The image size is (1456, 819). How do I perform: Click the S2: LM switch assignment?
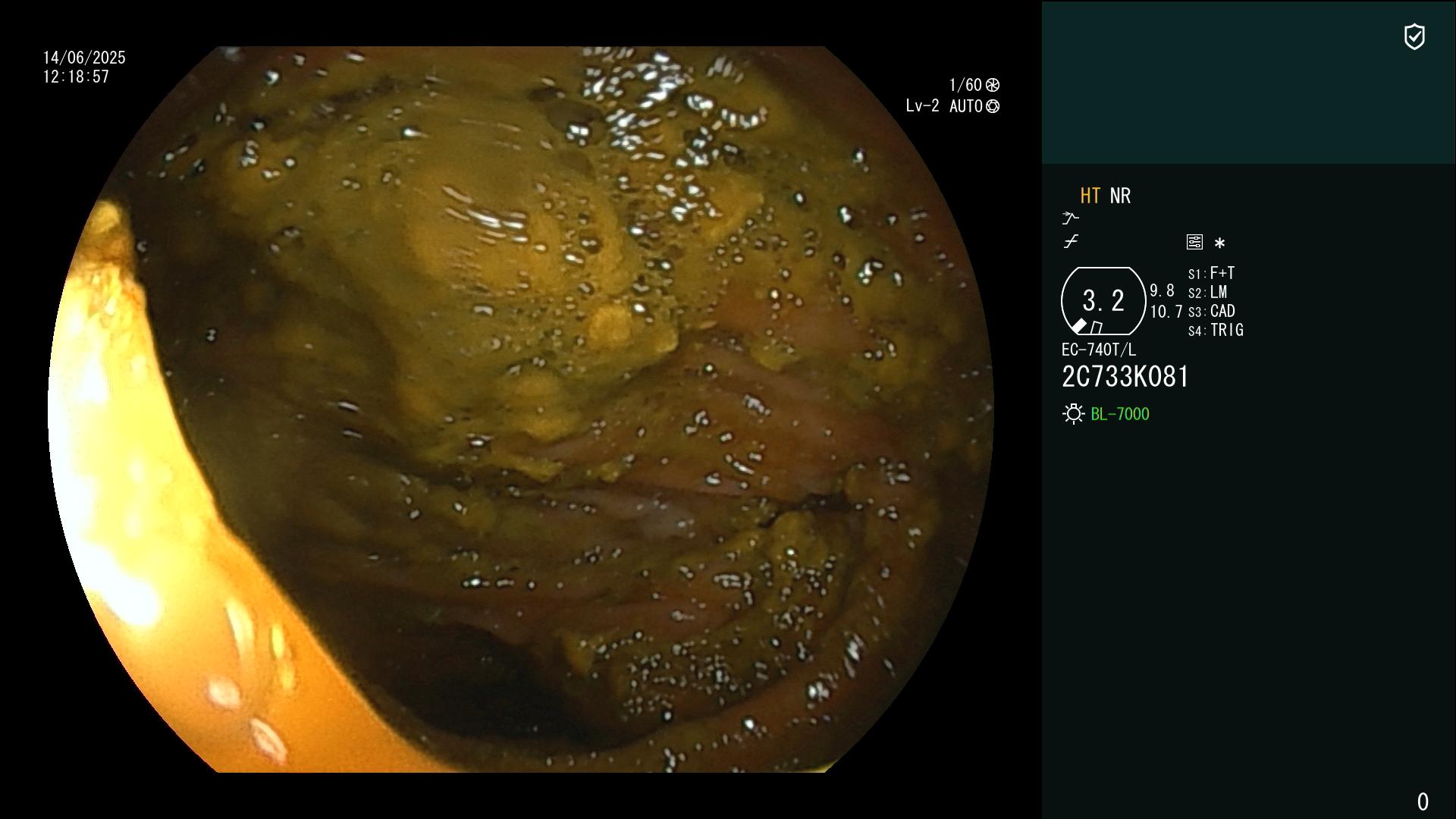[x=1207, y=292]
